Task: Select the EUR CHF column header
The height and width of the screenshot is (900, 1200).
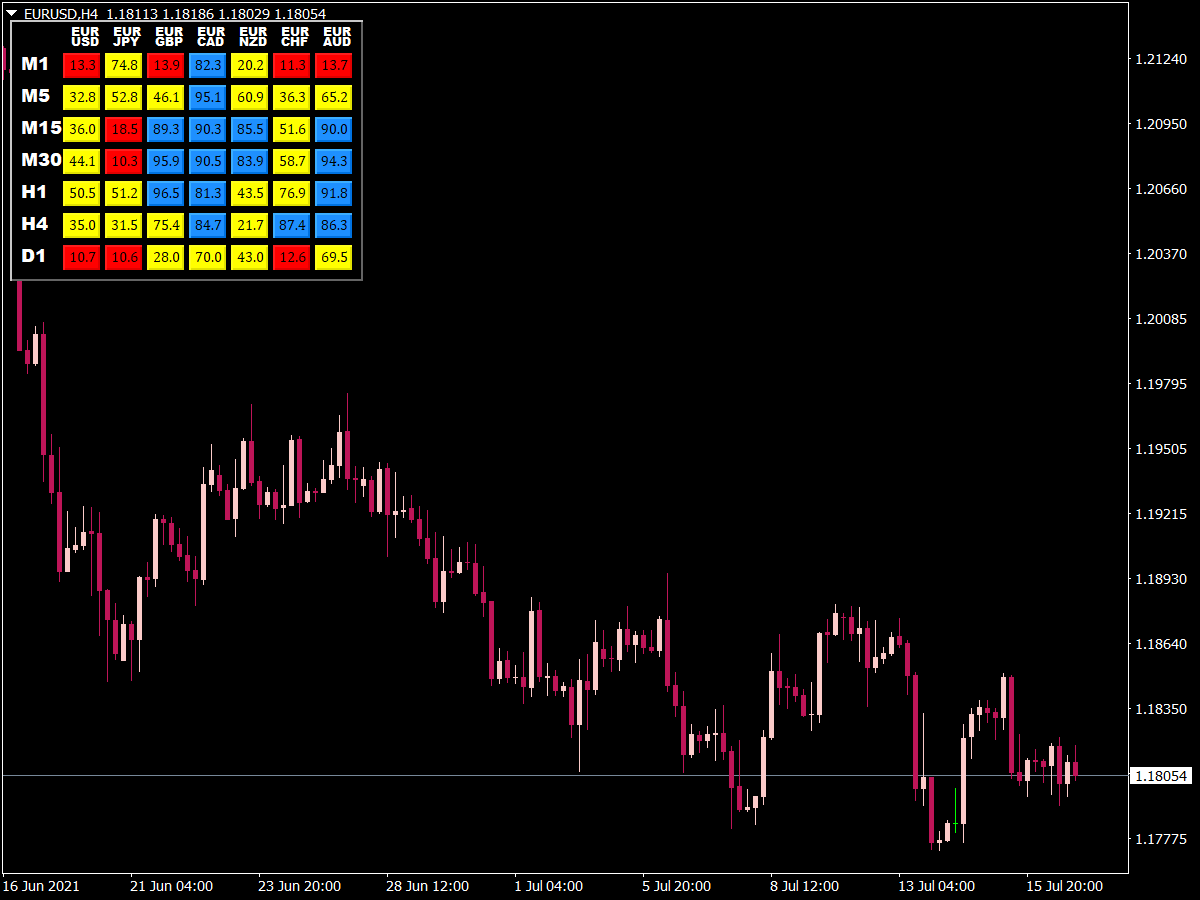Action: coord(292,38)
